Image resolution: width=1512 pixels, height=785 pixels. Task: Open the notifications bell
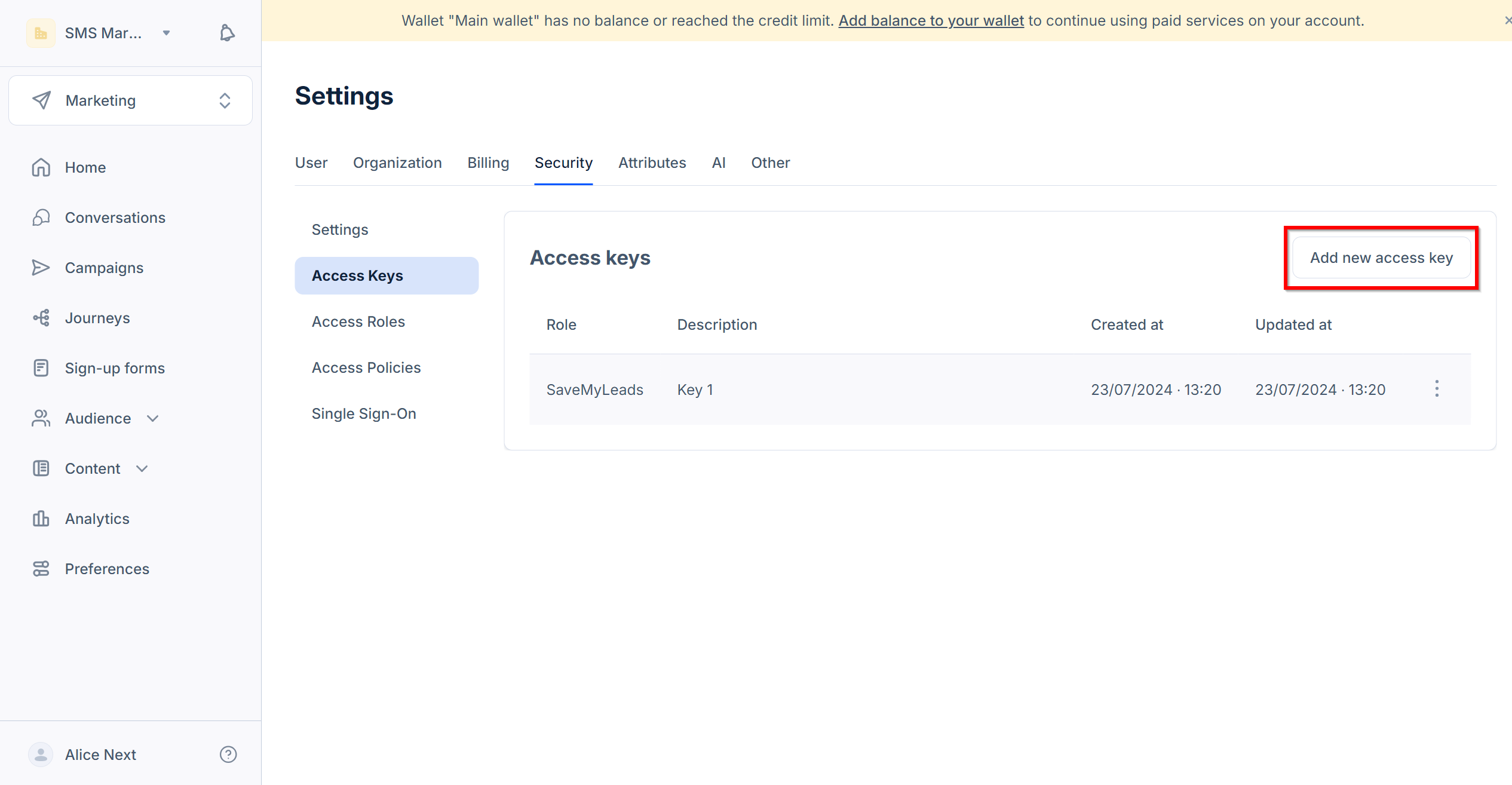227,33
